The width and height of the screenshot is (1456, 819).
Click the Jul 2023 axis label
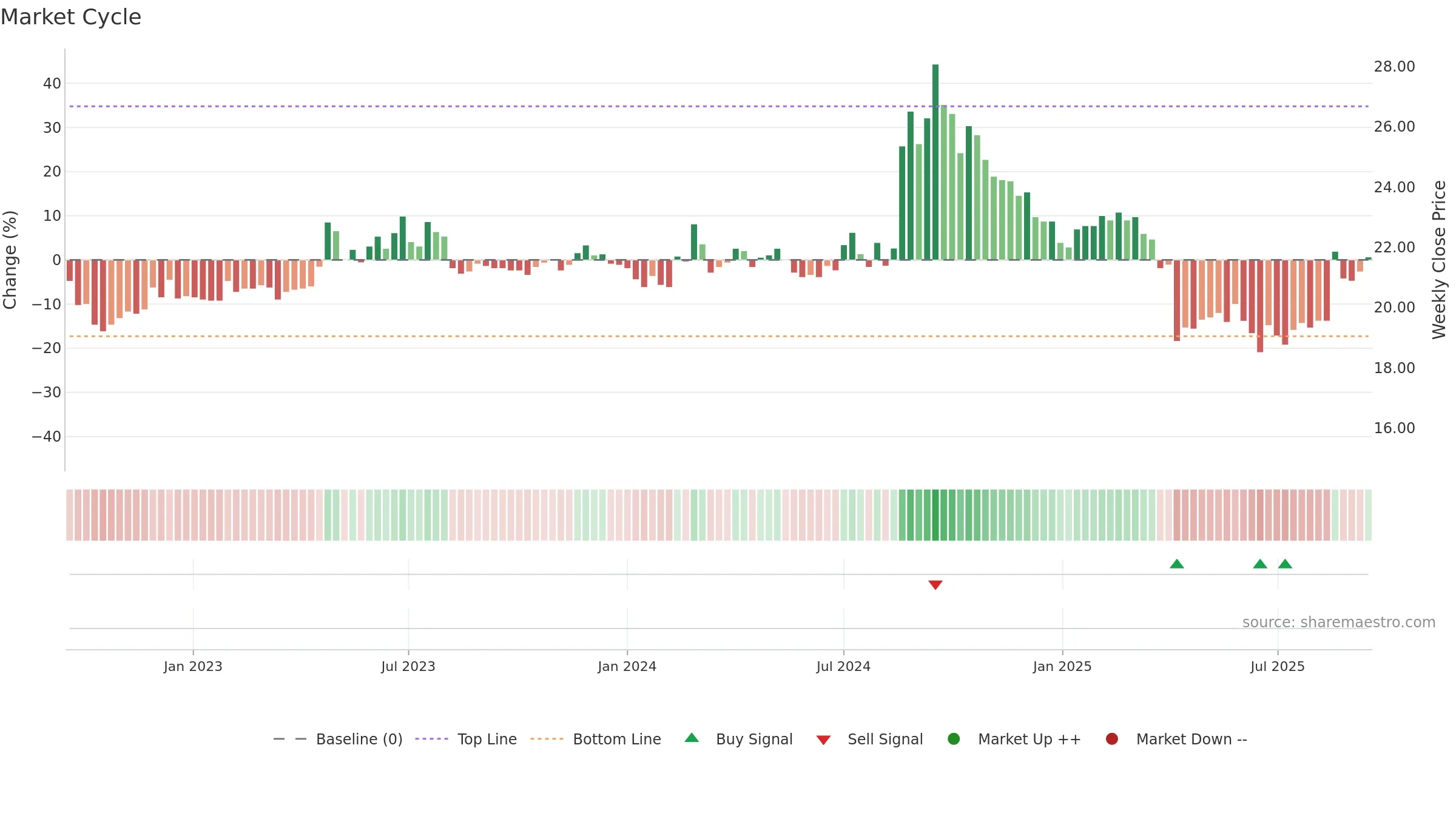point(408,666)
